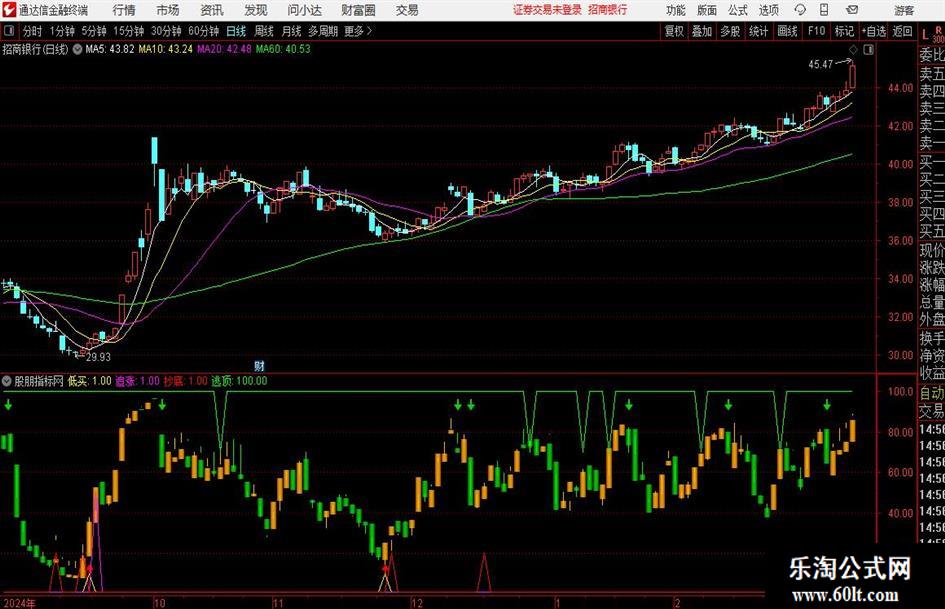Click the 29.93 low price label
Screen dimensions: 945x609
98,357
